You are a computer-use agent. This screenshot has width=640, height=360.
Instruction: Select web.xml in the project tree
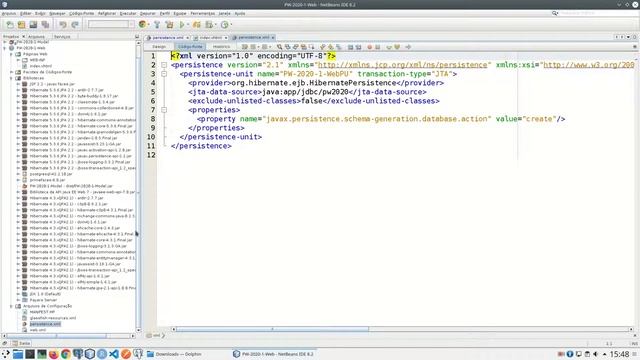(x=38, y=330)
